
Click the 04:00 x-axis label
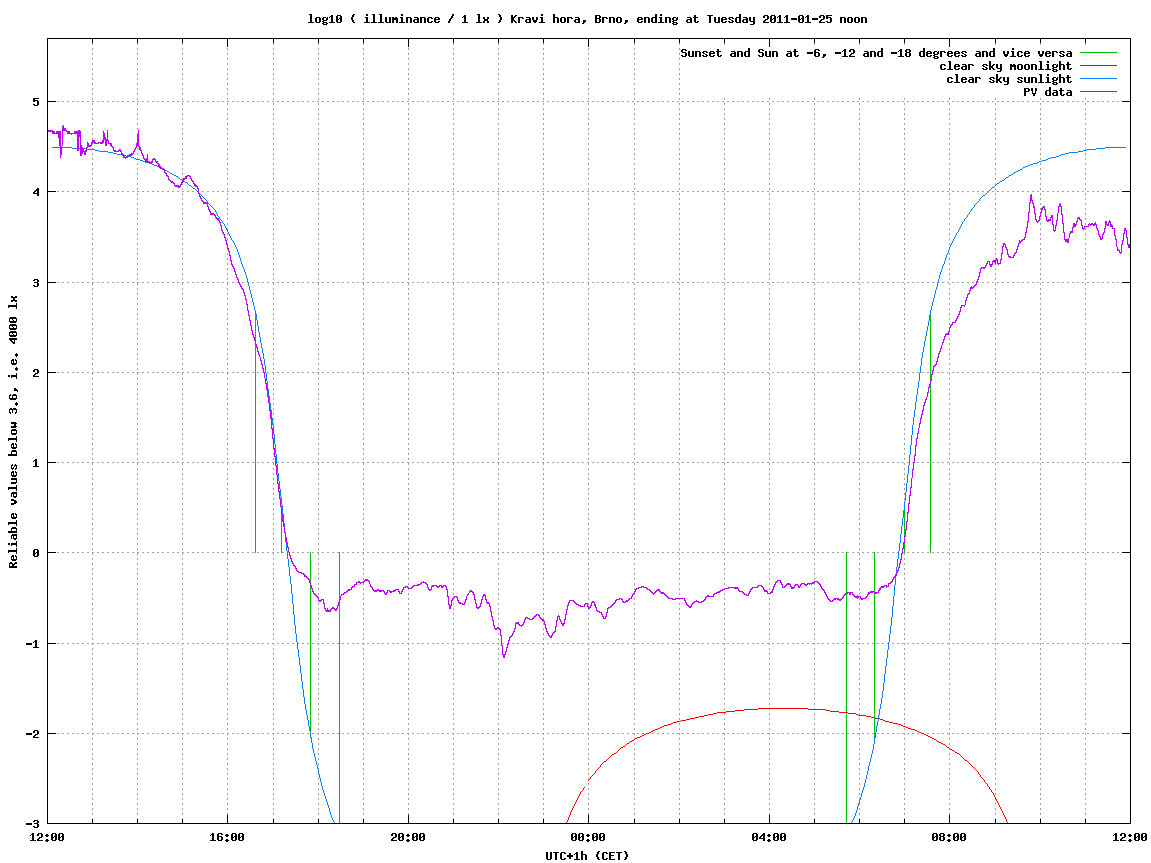click(x=769, y=837)
